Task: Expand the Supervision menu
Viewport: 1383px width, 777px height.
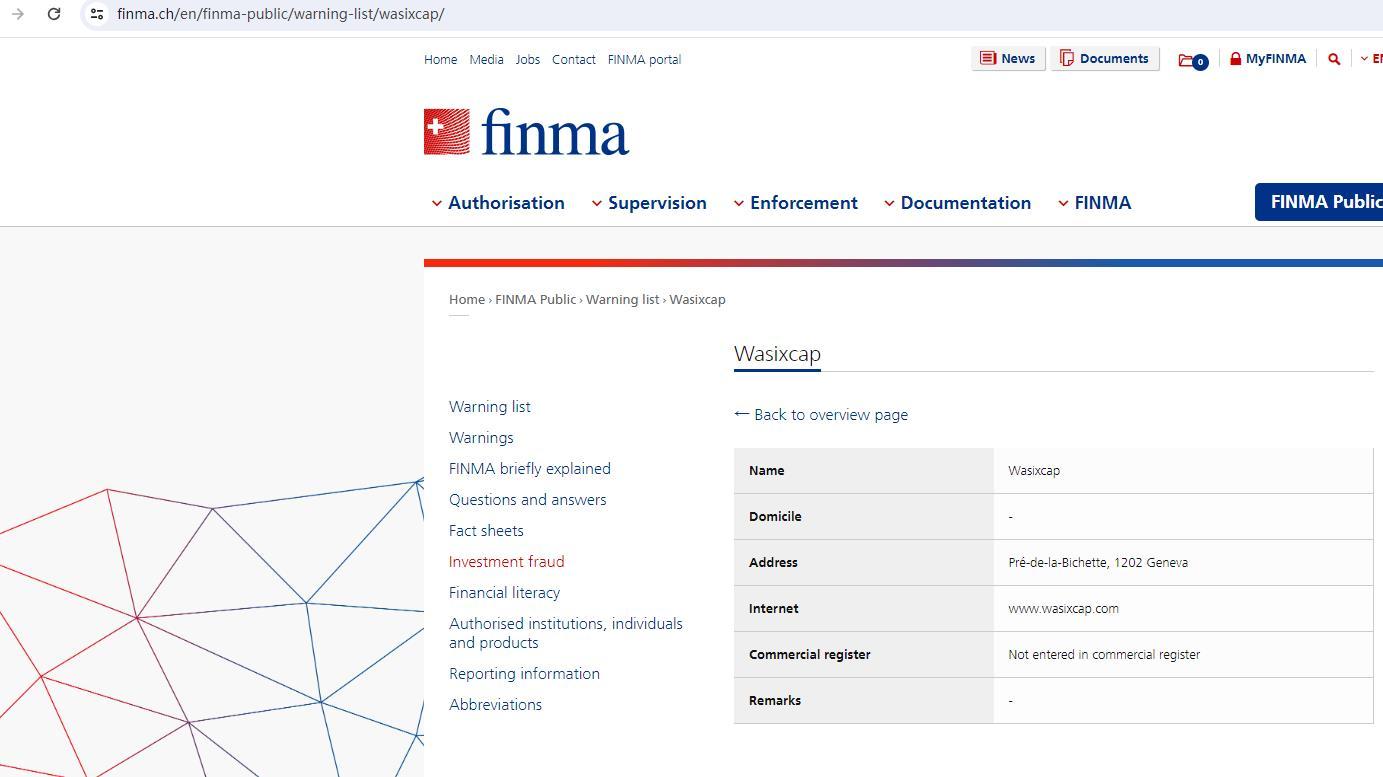Action: tap(649, 203)
